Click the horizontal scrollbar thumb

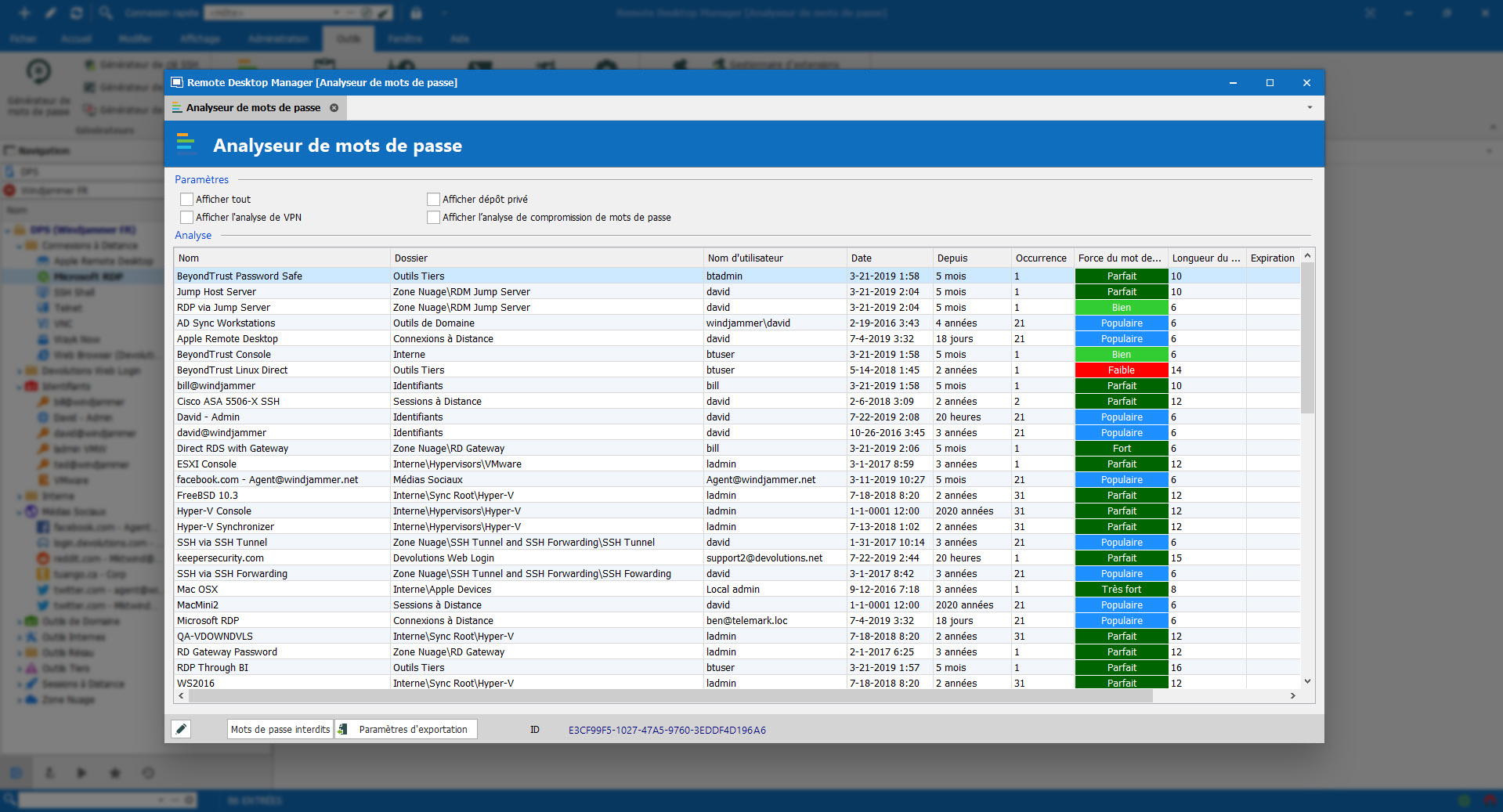(x=670, y=695)
